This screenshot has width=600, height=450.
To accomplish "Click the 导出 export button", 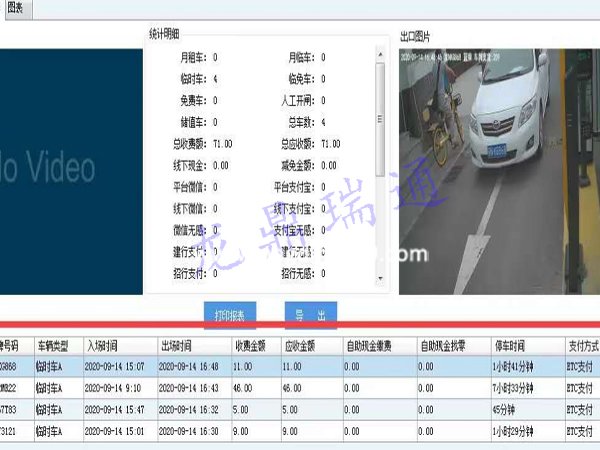I will (310, 315).
